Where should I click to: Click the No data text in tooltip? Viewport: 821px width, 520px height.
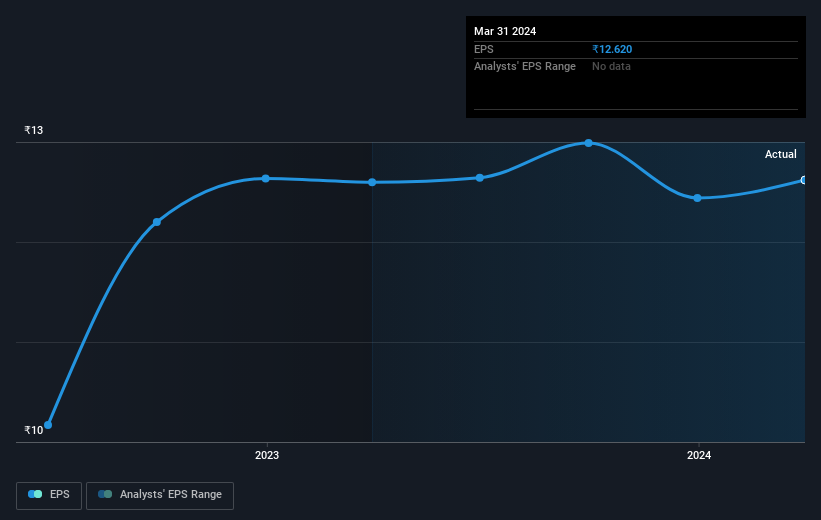pos(611,67)
